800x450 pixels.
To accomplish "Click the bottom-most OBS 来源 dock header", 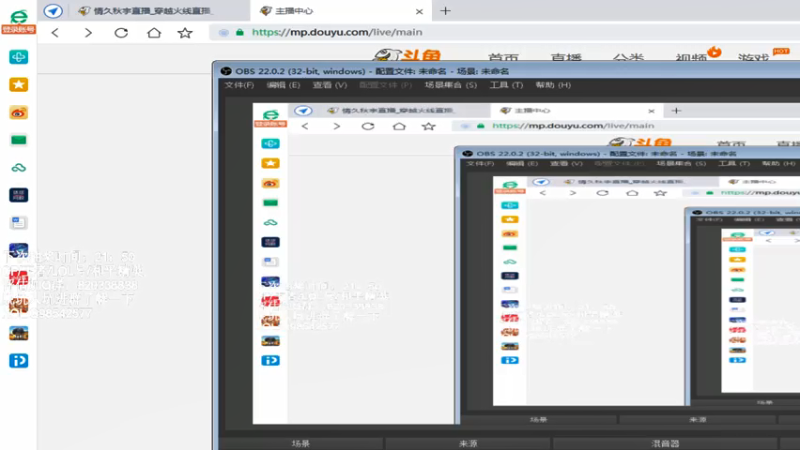I will click(468, 443).
